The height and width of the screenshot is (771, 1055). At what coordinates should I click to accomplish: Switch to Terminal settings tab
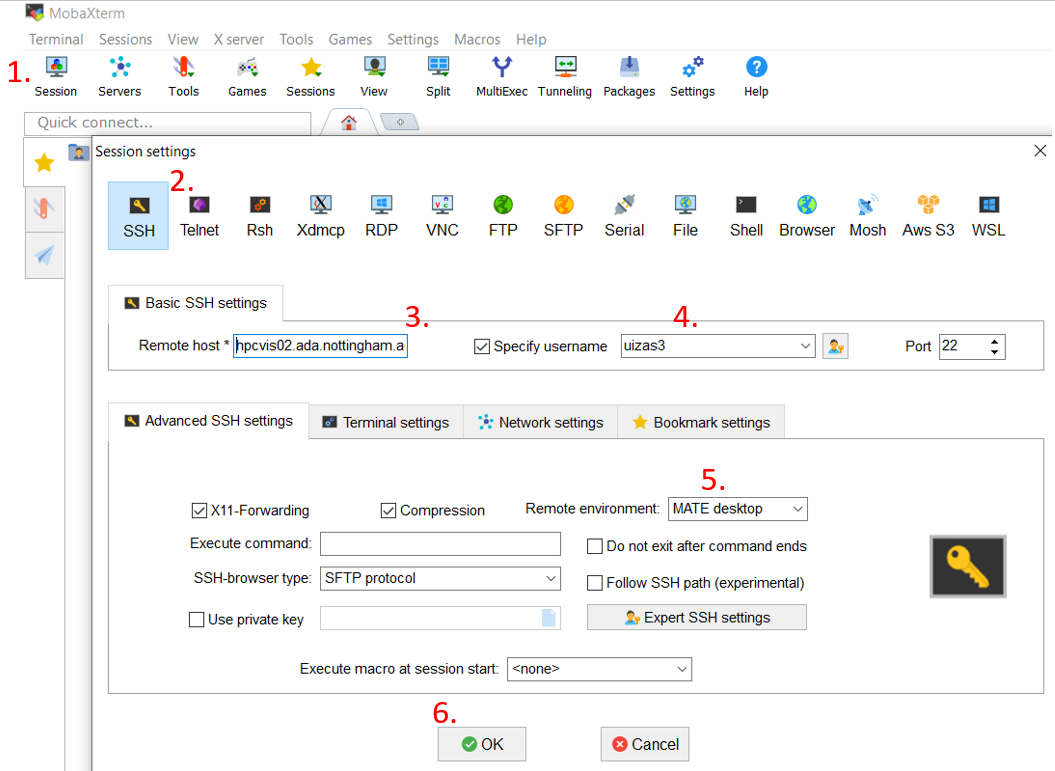(386, 423)
